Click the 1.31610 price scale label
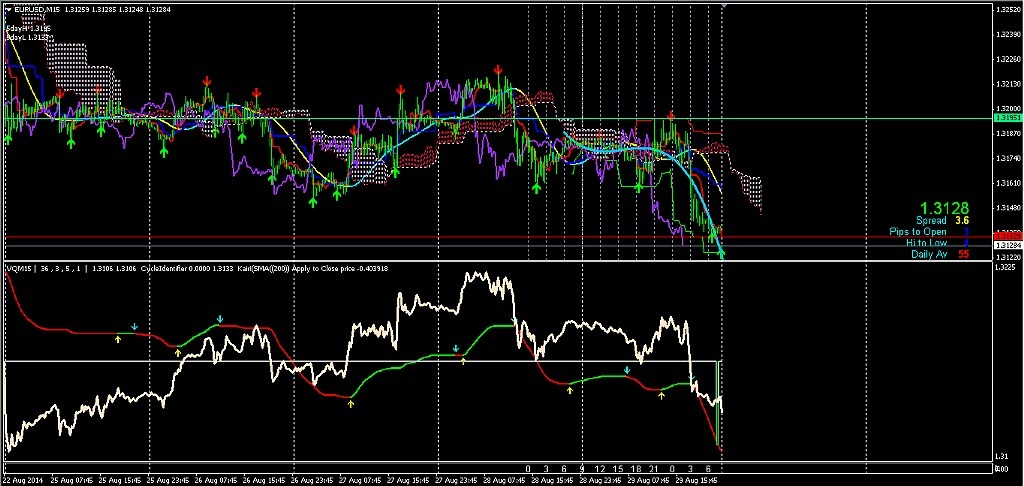1024x486 pixels. pyautogui.click(x=1008, y=183)
